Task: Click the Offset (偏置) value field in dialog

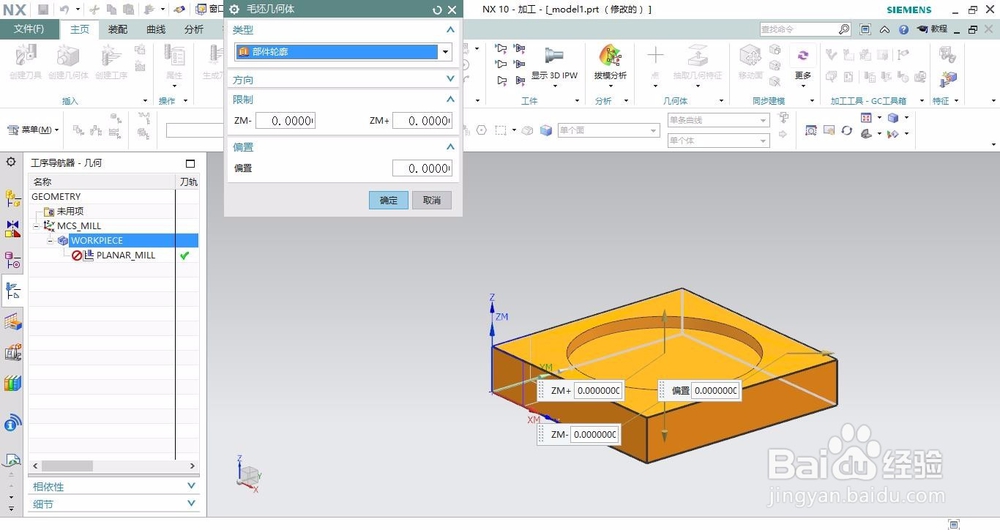Action: coord(422,168)
